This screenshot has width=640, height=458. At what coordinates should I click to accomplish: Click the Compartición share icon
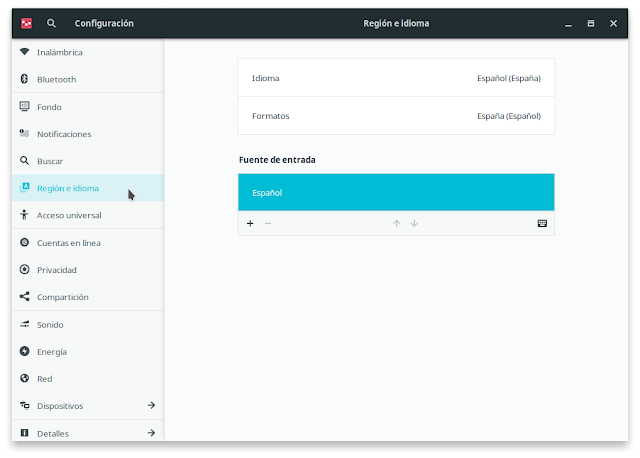point(24,296)
